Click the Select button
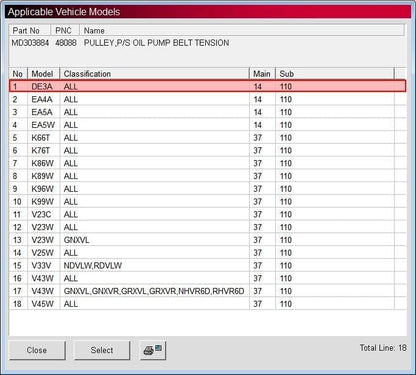Image resolution: width=416 pixels, height=375 pixels. pos(102,350)
